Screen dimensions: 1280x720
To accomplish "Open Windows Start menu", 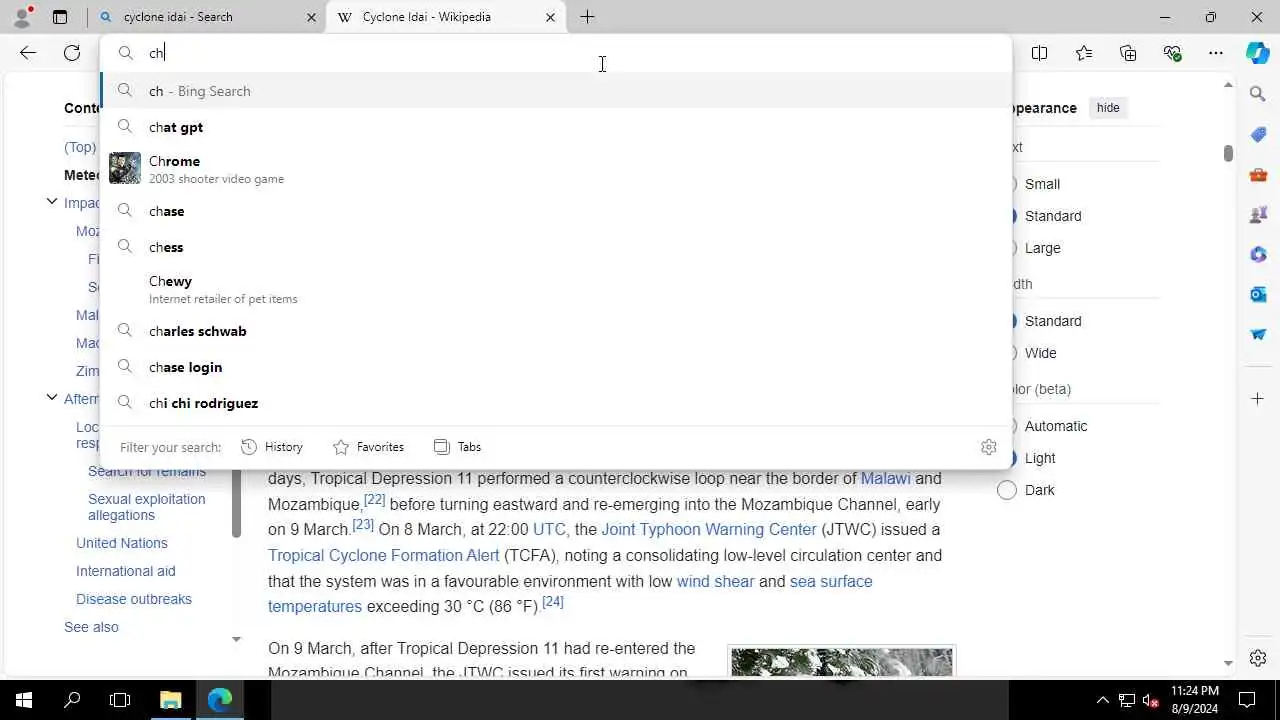I will pyautogui.click(x=24, y=700).
